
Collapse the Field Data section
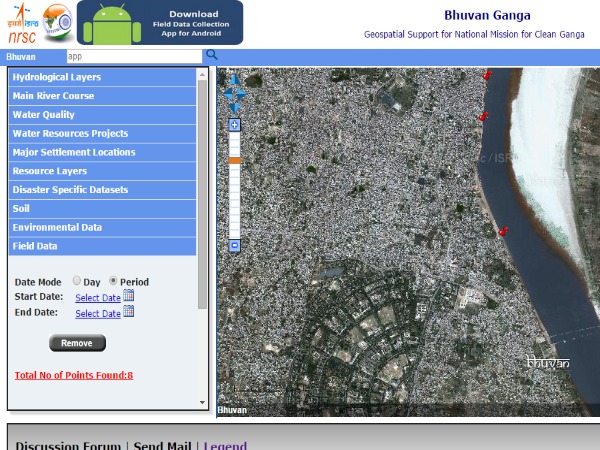(102, 246)
